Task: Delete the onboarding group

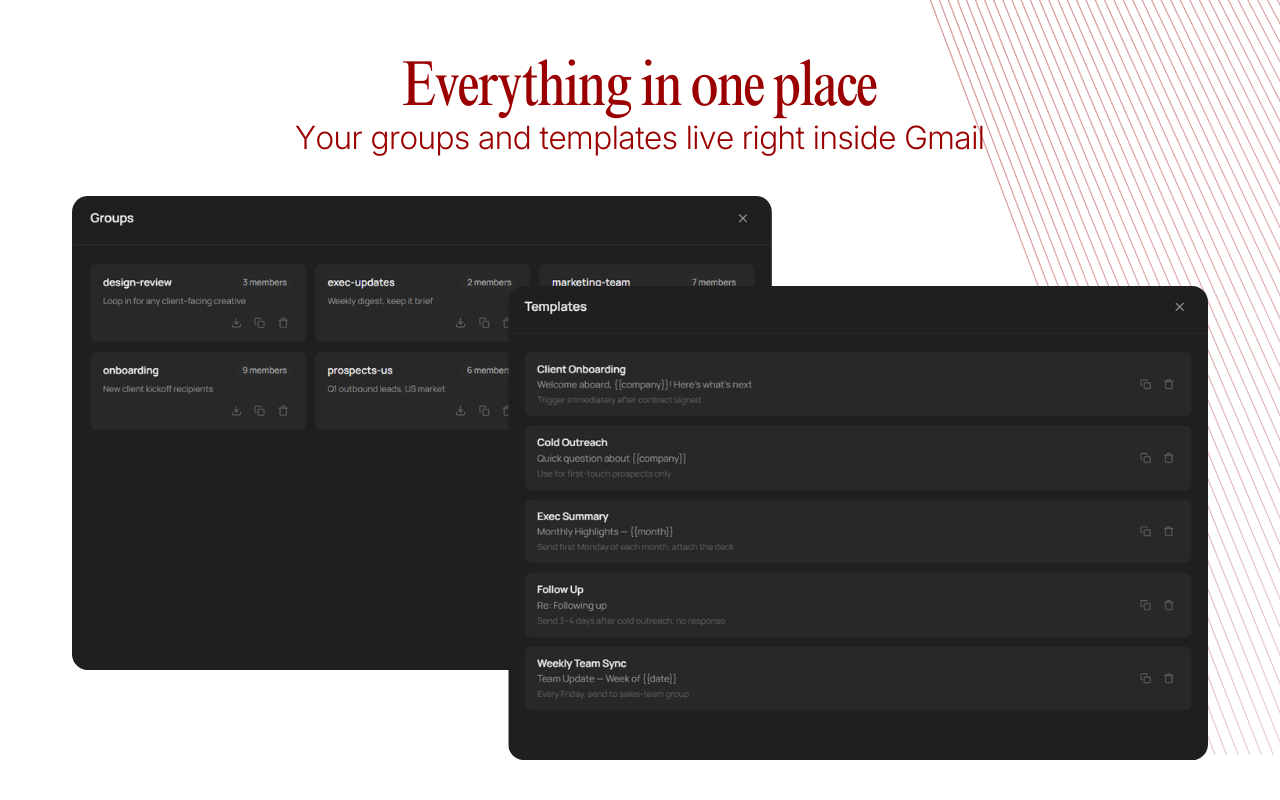Action: coord(283,410)
